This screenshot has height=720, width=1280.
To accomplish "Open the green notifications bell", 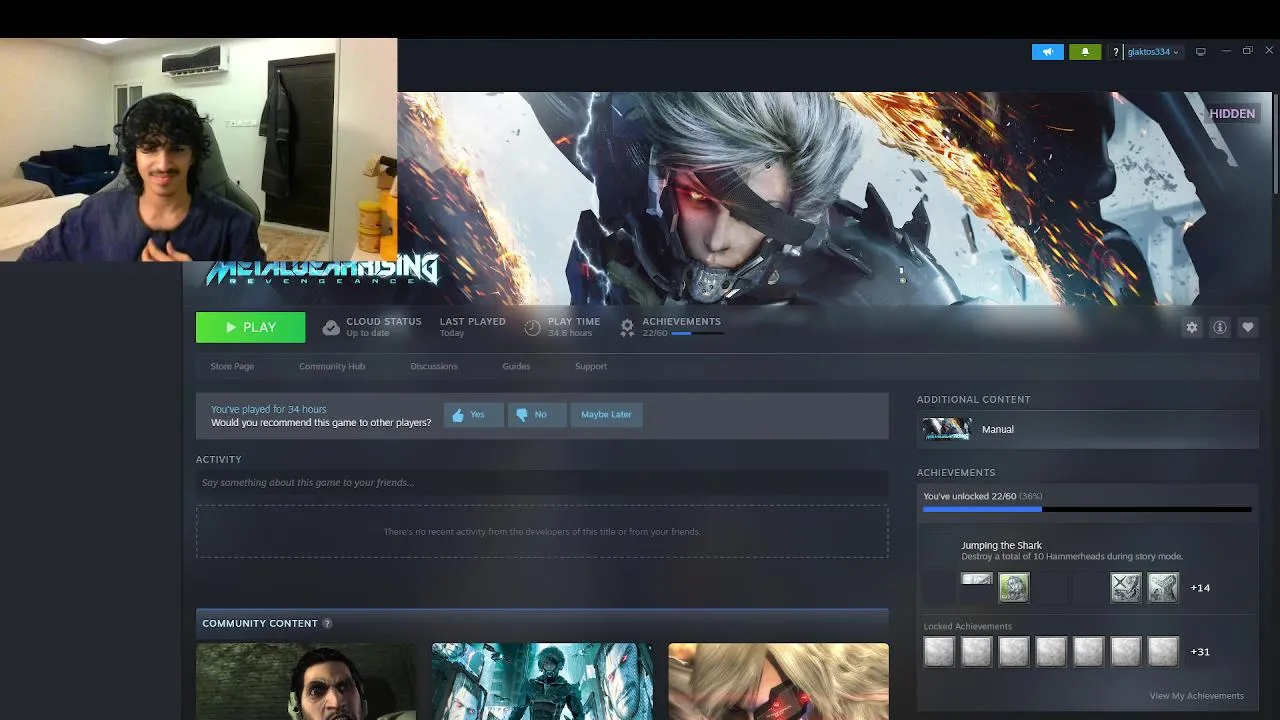I will click(1085, 52).
